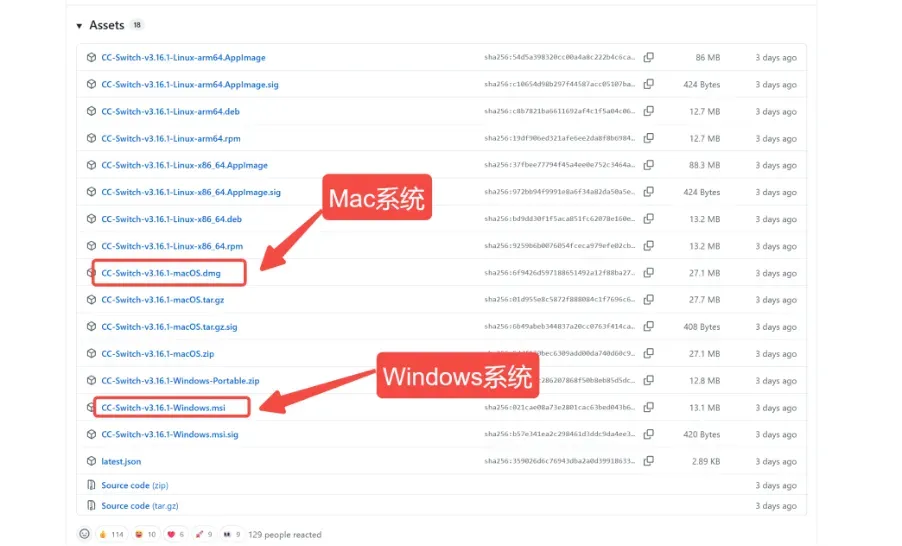The width and height of the screenshot is (902, 546).
Task: Download CC-Switch-v3.16.1-macOS.dmg
Action: tap(161, 273)
